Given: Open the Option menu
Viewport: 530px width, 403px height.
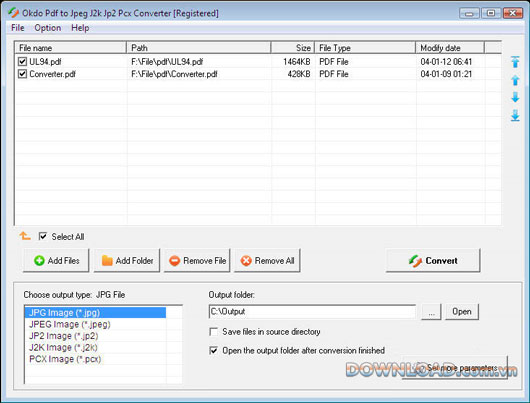Looking at the screenshot, I should click(x=48, y=28).
